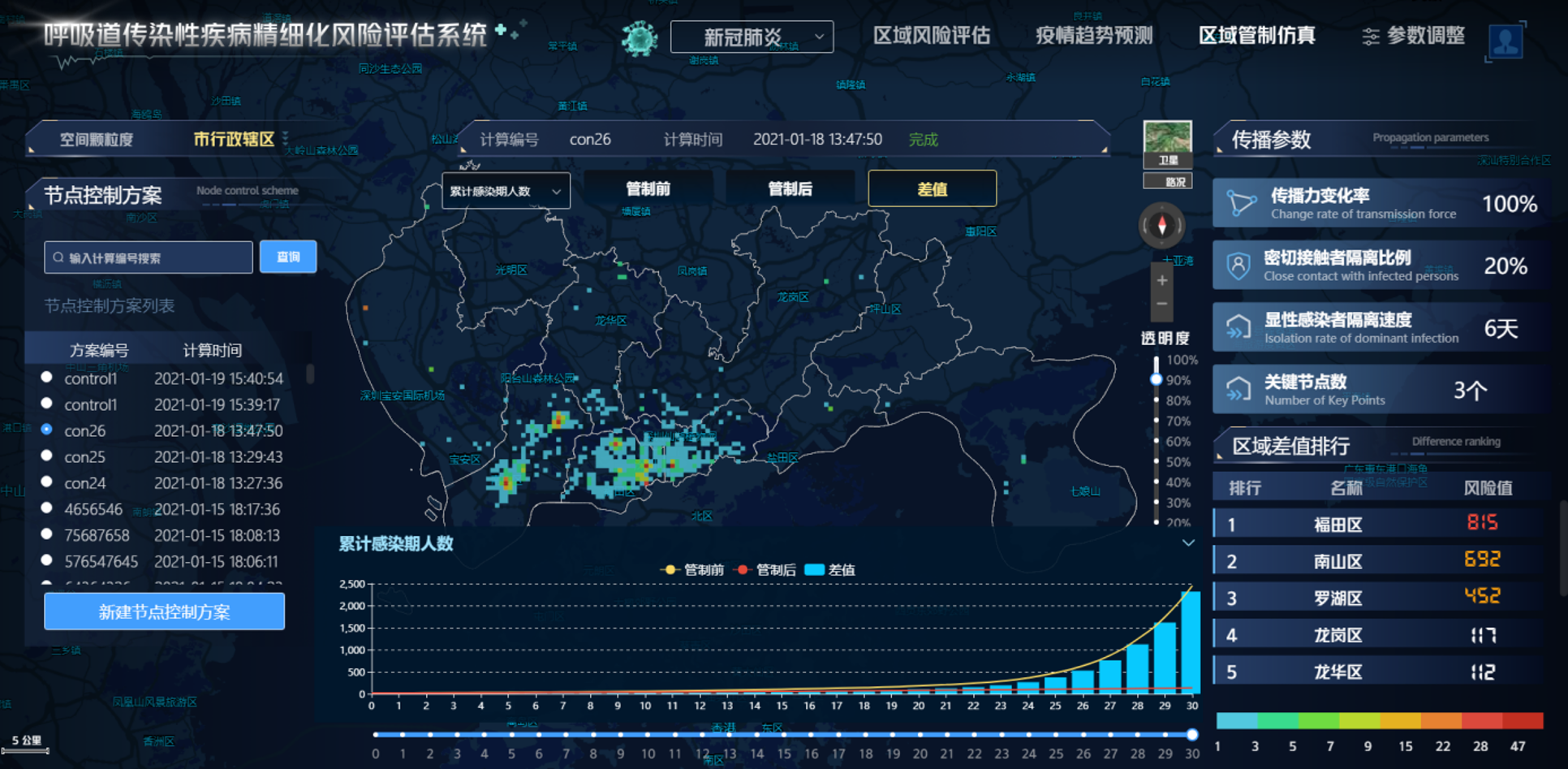
Task: Click the 20% close contact isolation value
Action: (1506, 266)
